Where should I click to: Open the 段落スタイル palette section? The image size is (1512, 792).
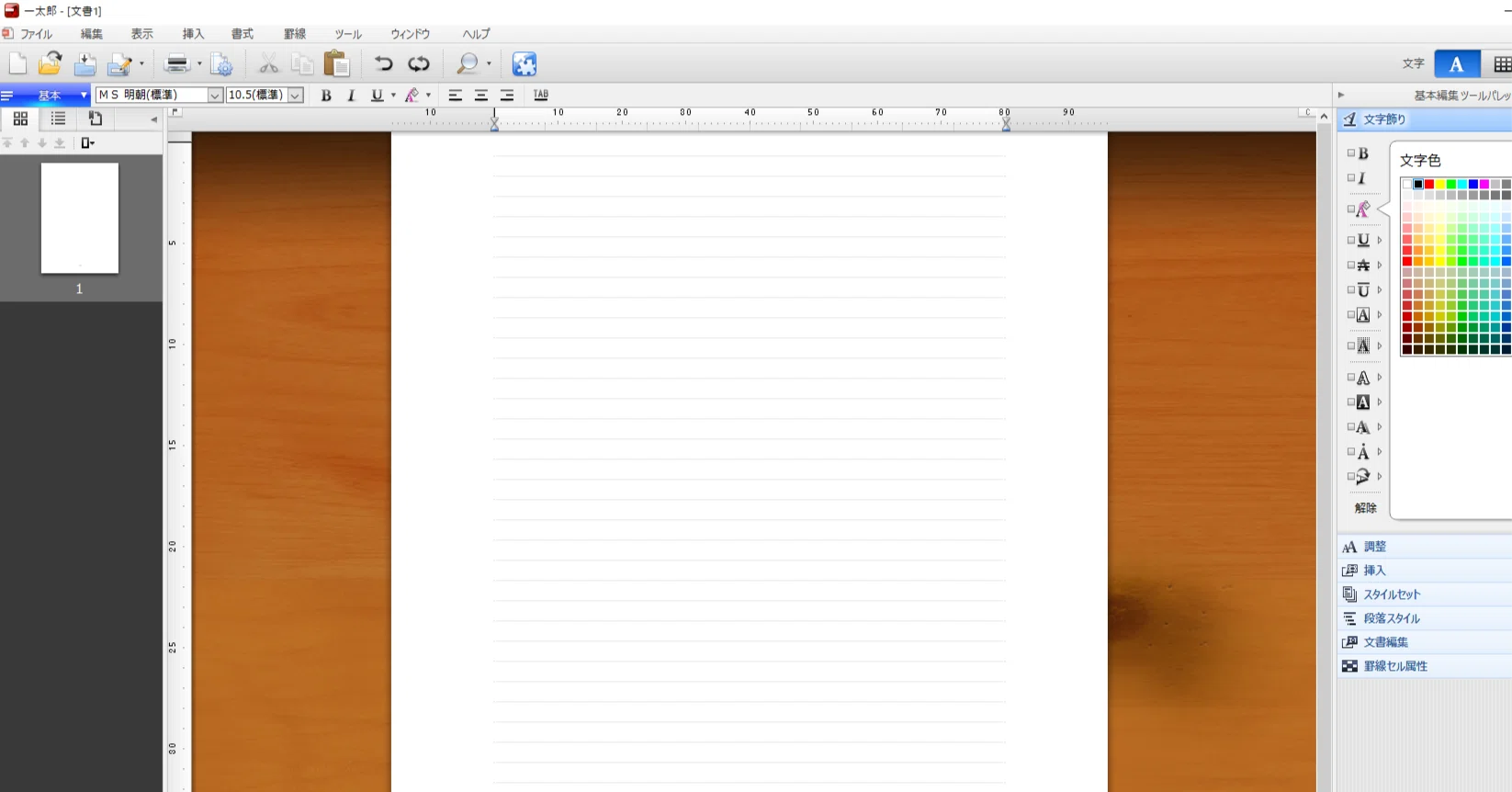click(1425, 618)
